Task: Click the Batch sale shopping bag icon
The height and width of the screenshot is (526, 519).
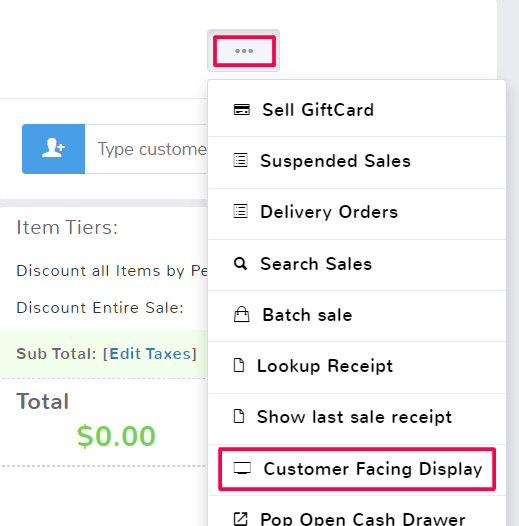Action: tap(242, 314)
